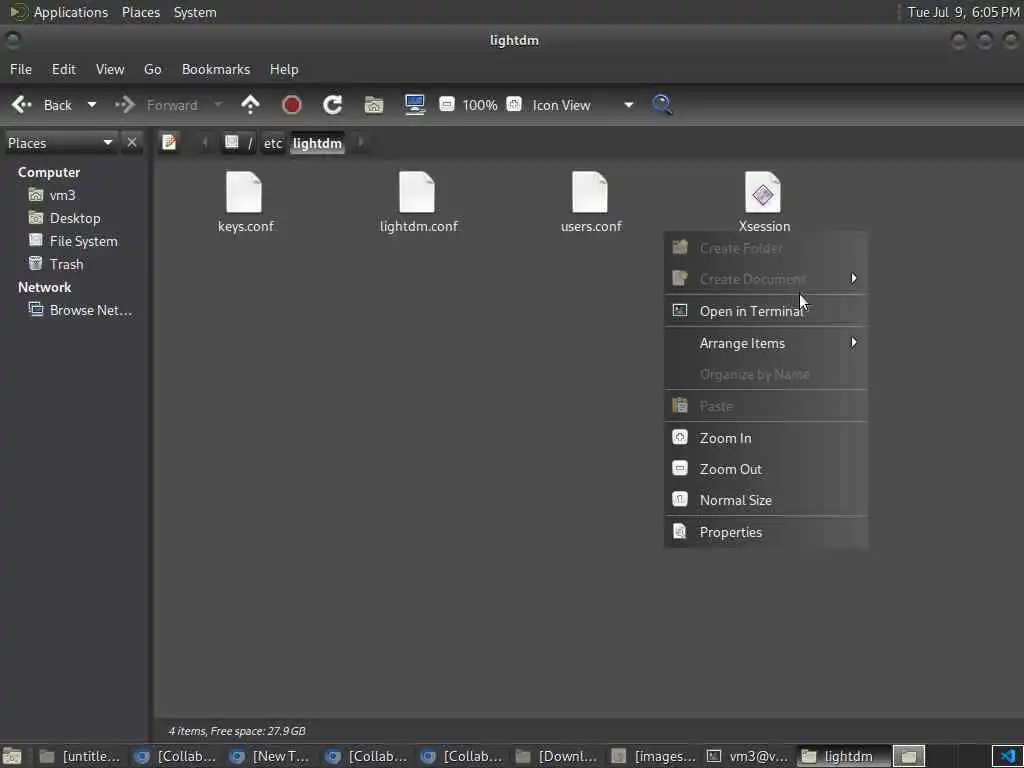Viewport: 1024px width, 768px height.
Task: Switch to the New Tab browser taskbar window
Action: pyautogui.click(x=270, y=756)
